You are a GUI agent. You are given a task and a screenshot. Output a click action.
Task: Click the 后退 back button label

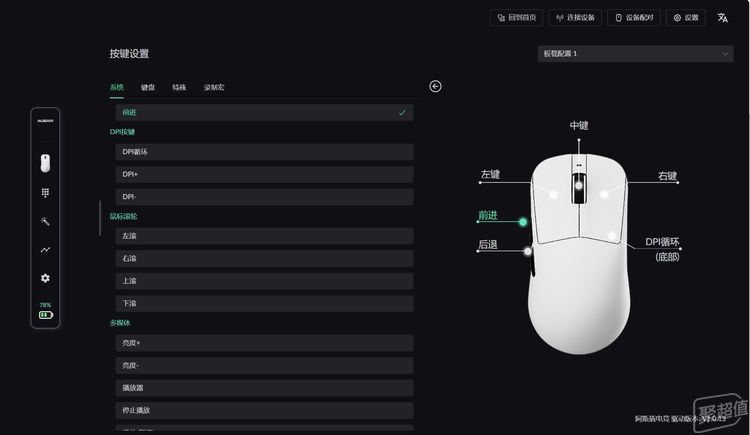[488, 245]
